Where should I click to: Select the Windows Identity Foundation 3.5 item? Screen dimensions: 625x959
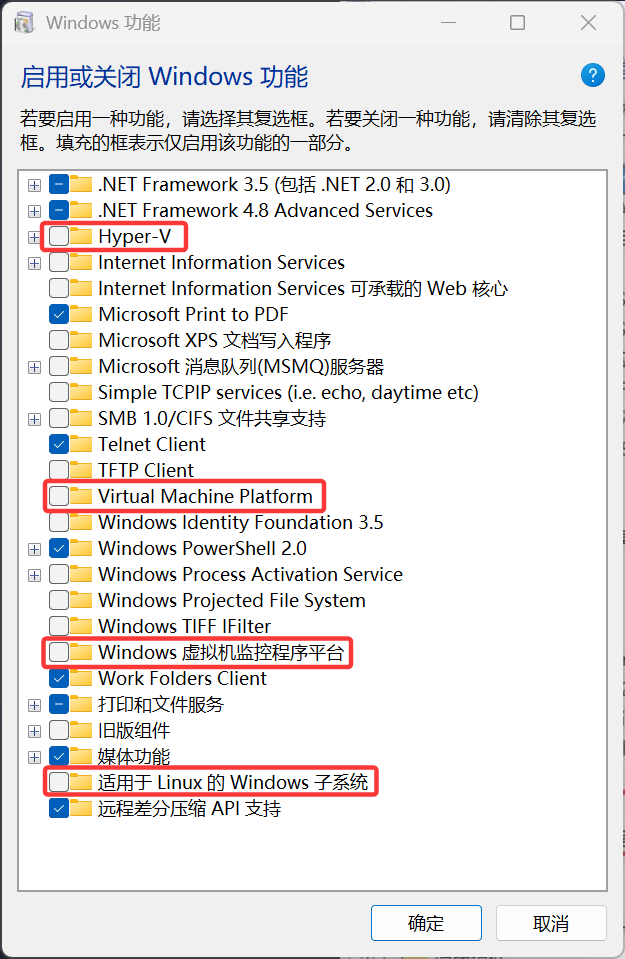point(240,523)
